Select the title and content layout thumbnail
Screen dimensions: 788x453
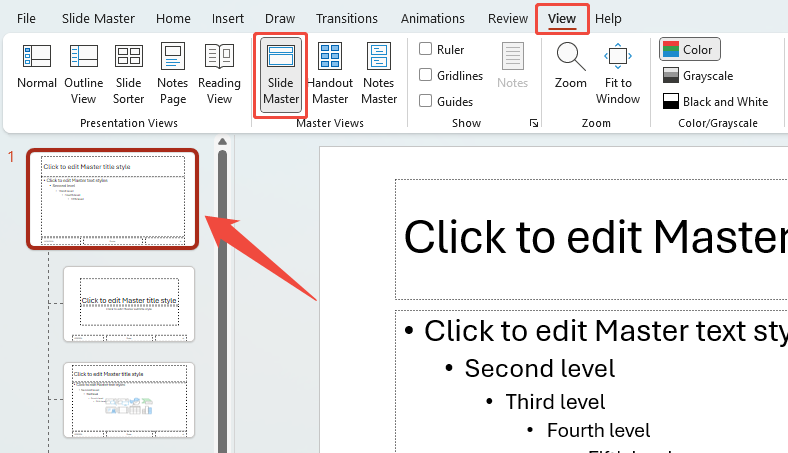pyautogui.click(x=129, y=400)
